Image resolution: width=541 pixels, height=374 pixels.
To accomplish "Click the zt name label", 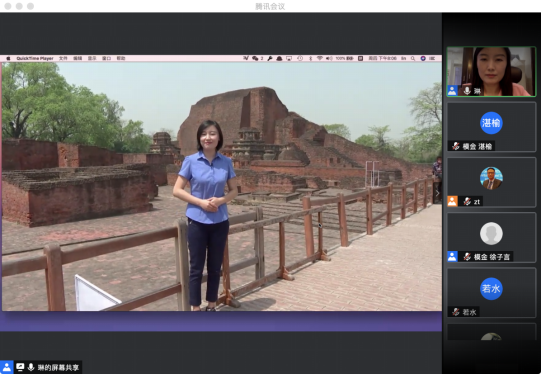I will [x=477, y=201].
